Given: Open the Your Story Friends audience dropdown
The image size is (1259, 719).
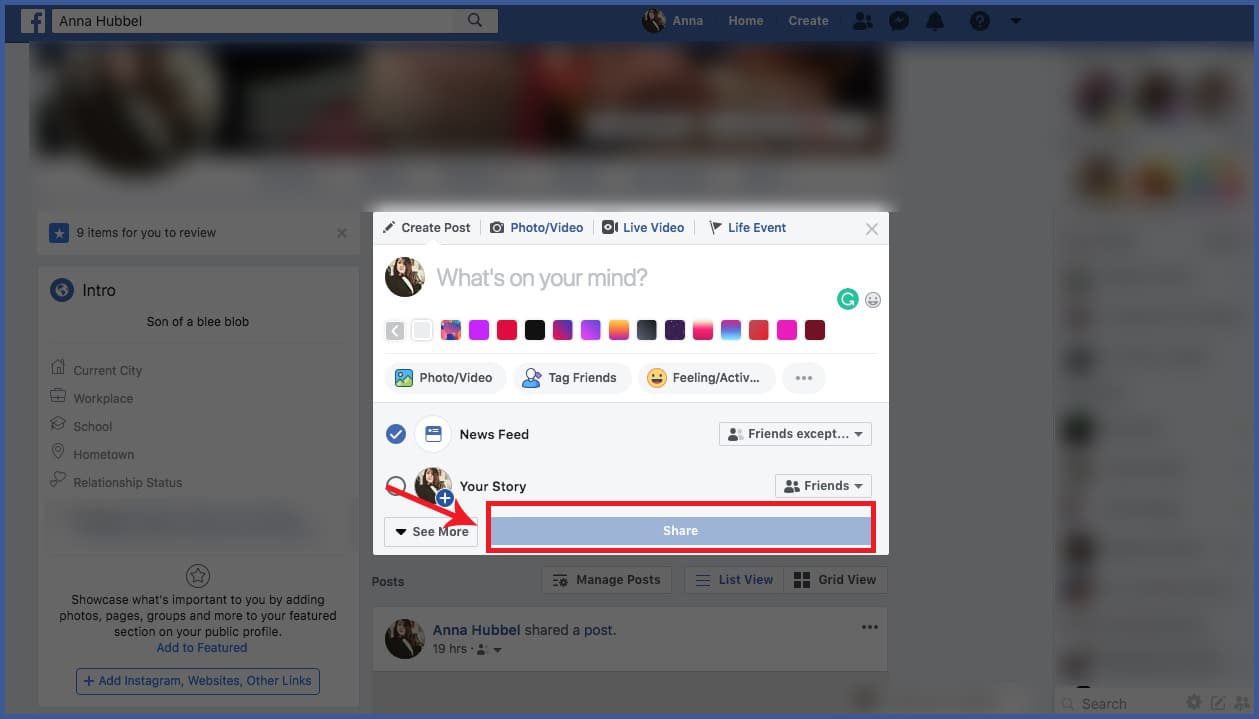Looking at the screenshot, I should click(x=823, y=486).
